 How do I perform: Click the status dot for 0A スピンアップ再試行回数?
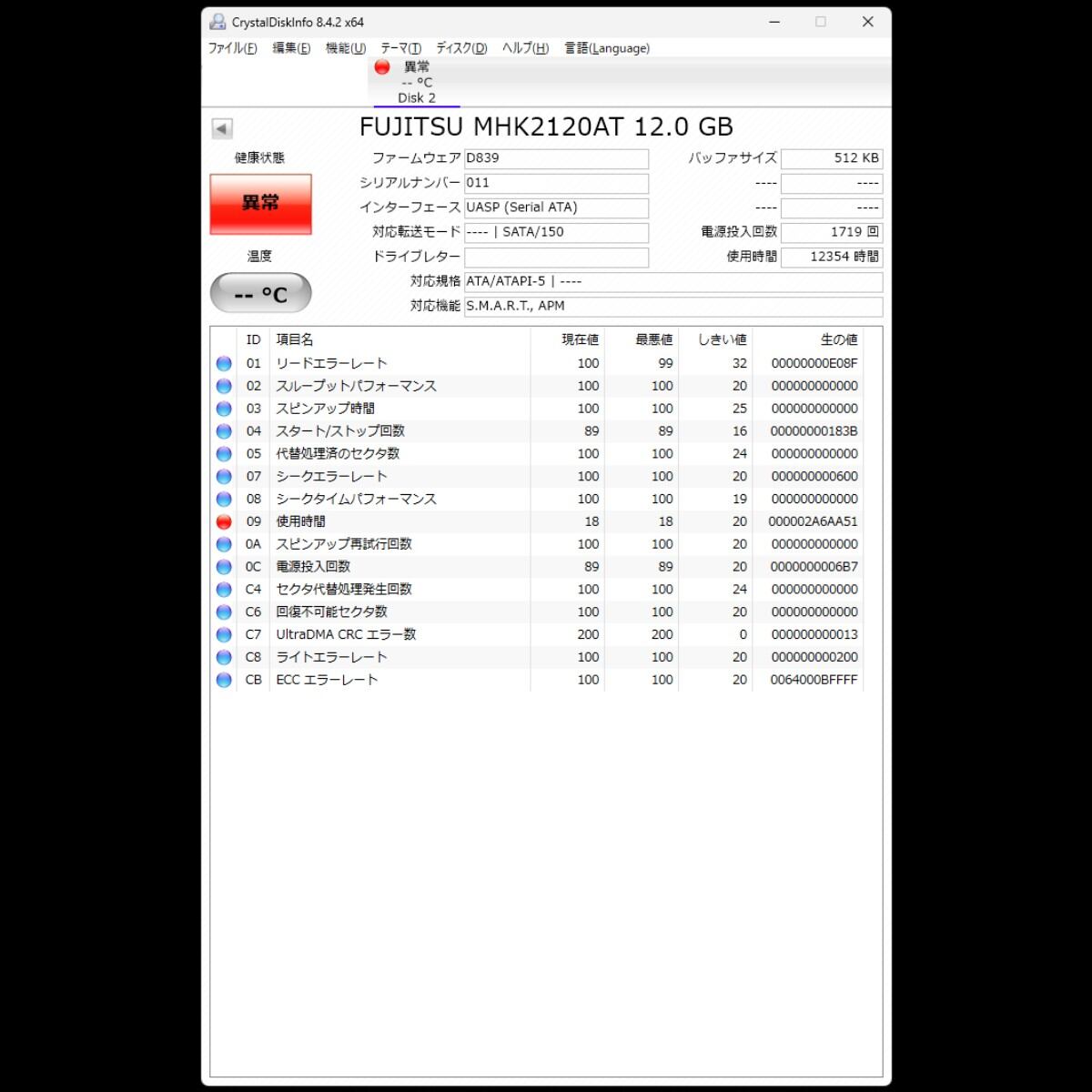[224, 544]
